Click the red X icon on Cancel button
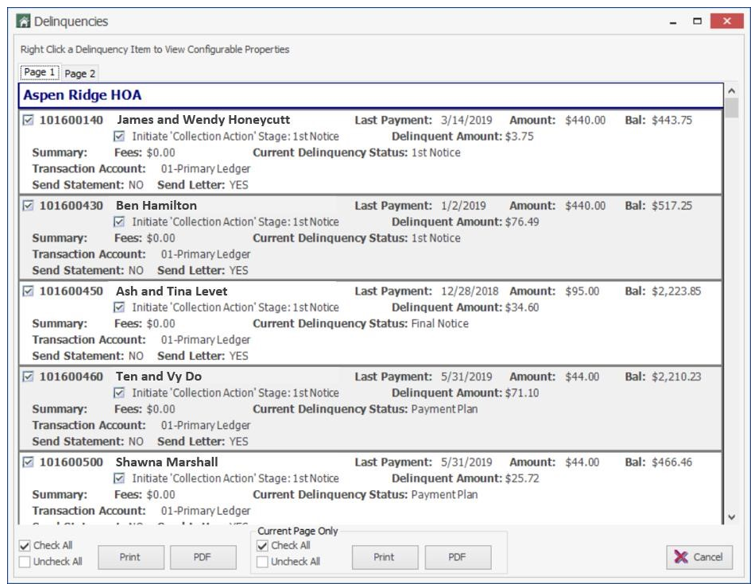 tap(681, 557)
